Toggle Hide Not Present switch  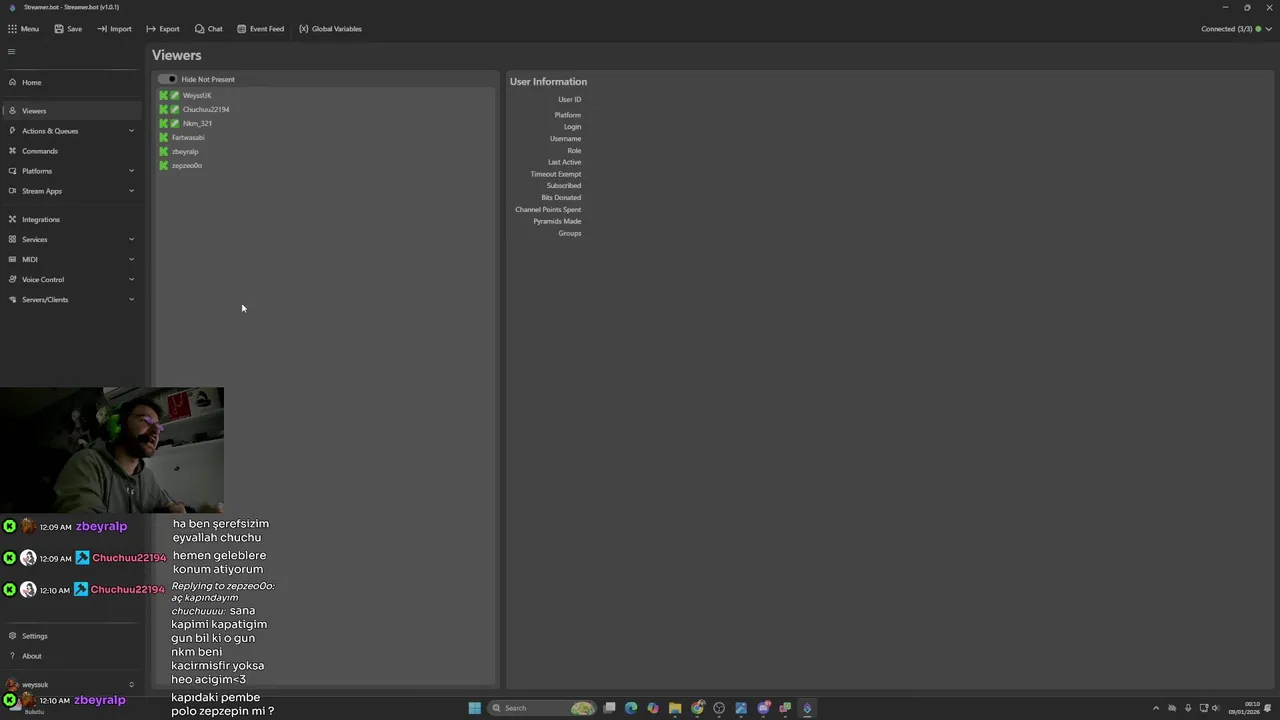(x=168, y=79)
